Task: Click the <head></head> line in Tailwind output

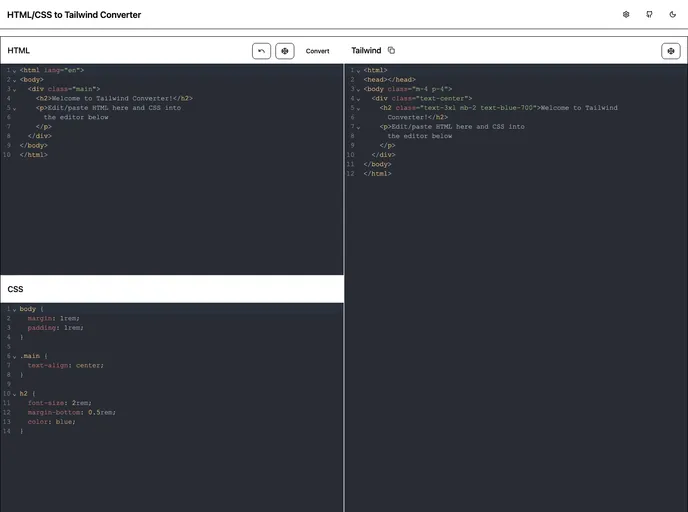Action: click(390, 79)
